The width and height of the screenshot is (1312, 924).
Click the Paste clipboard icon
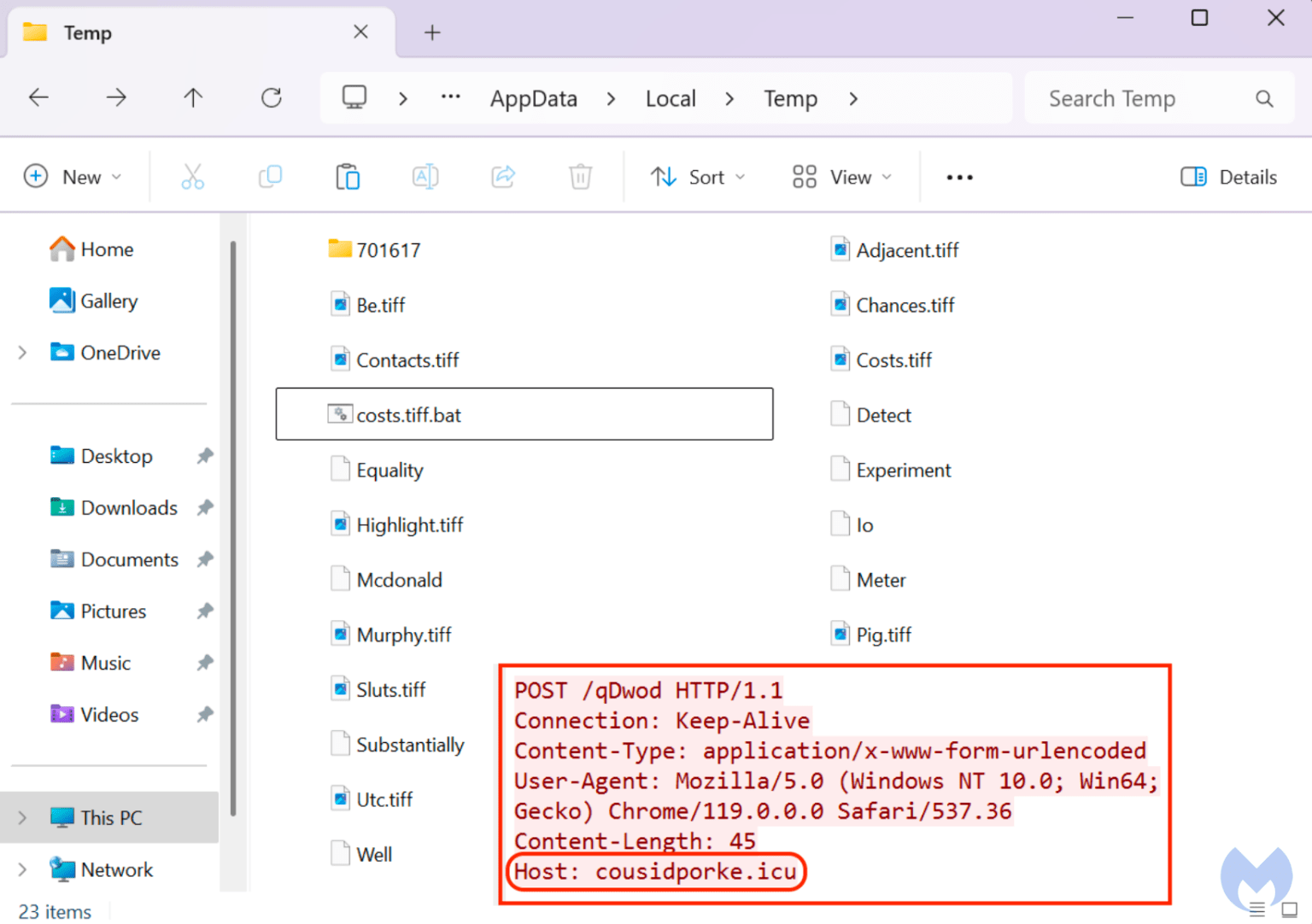pyautogui.click(x=348, y=177)
